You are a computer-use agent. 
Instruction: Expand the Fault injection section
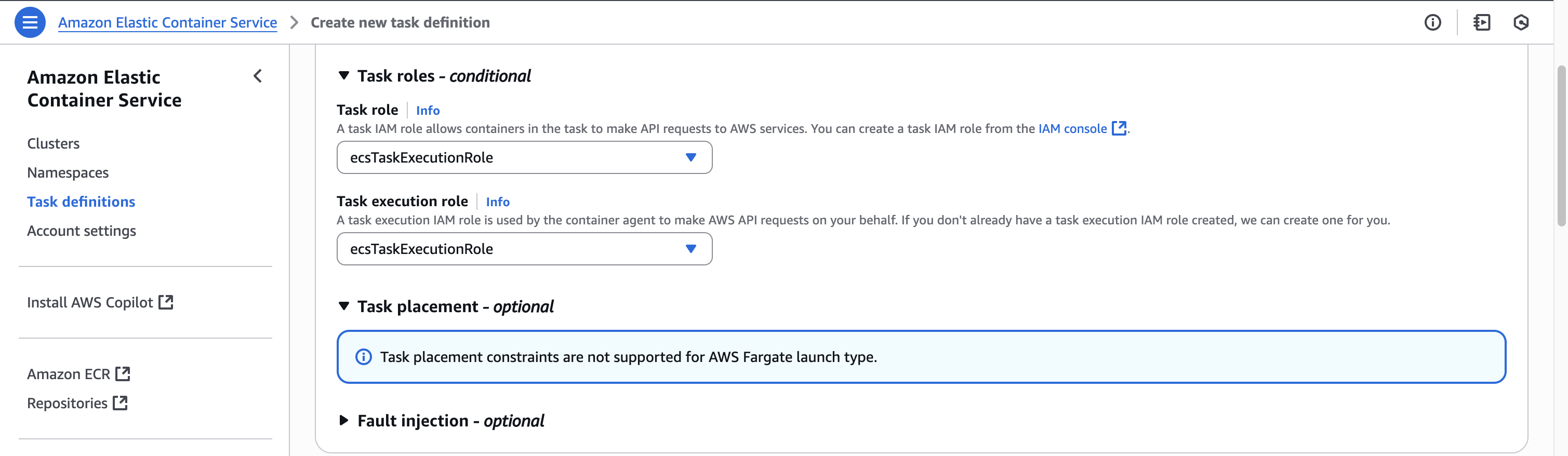(344, 421)
